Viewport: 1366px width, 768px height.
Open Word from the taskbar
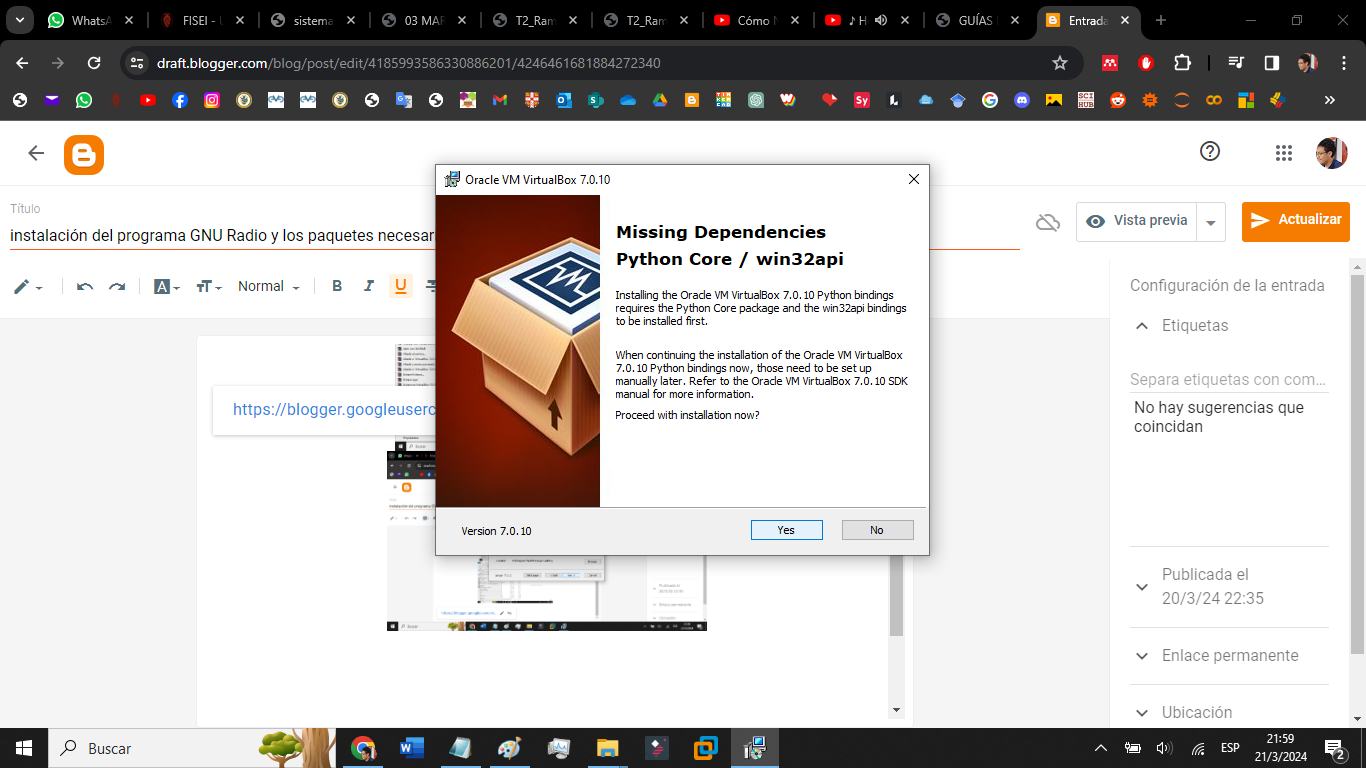(411, 748)
